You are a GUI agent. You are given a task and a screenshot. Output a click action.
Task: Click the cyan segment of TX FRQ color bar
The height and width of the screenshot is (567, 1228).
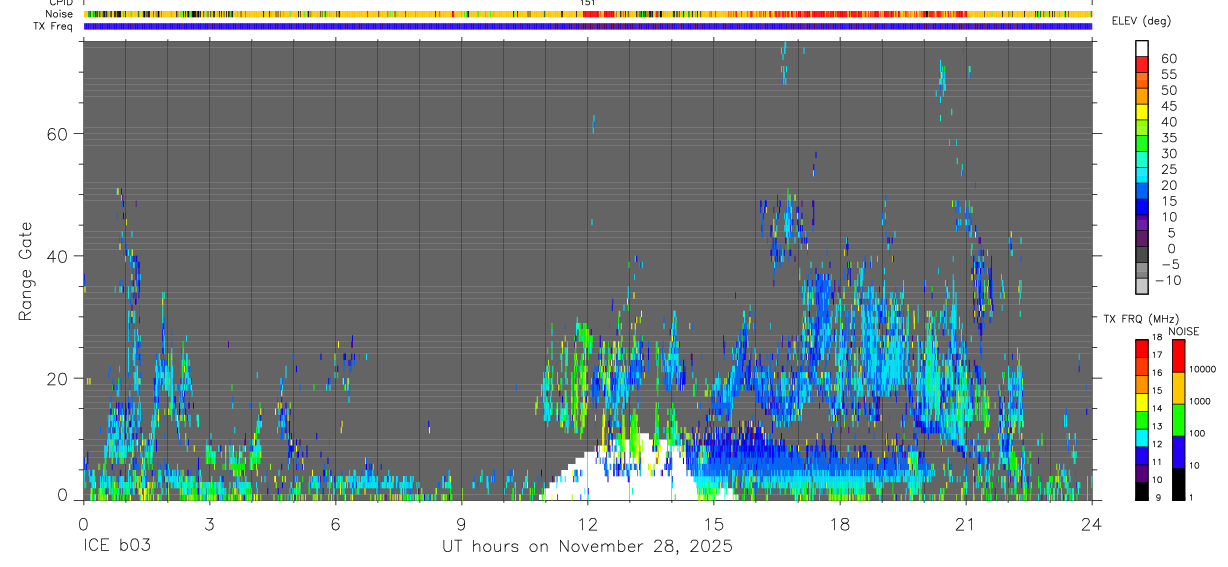tap(1141, 437)
